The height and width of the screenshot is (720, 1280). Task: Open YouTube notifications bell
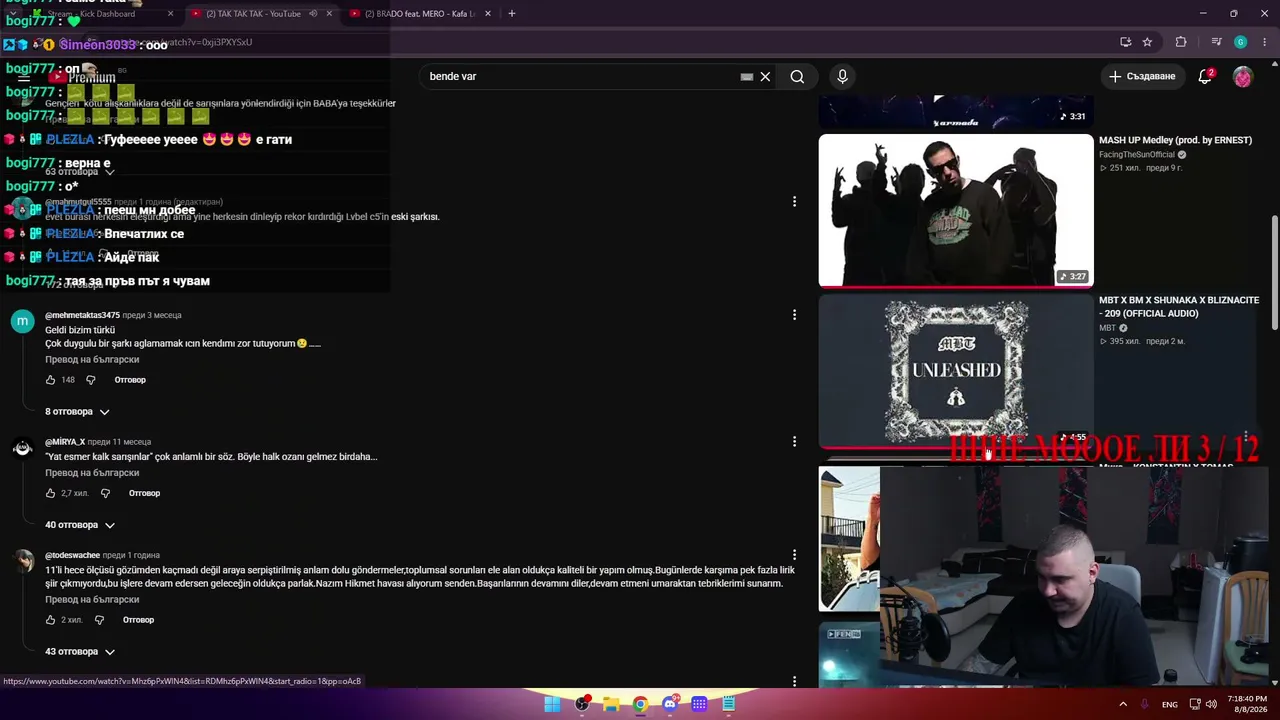[x=1205, y=76]
